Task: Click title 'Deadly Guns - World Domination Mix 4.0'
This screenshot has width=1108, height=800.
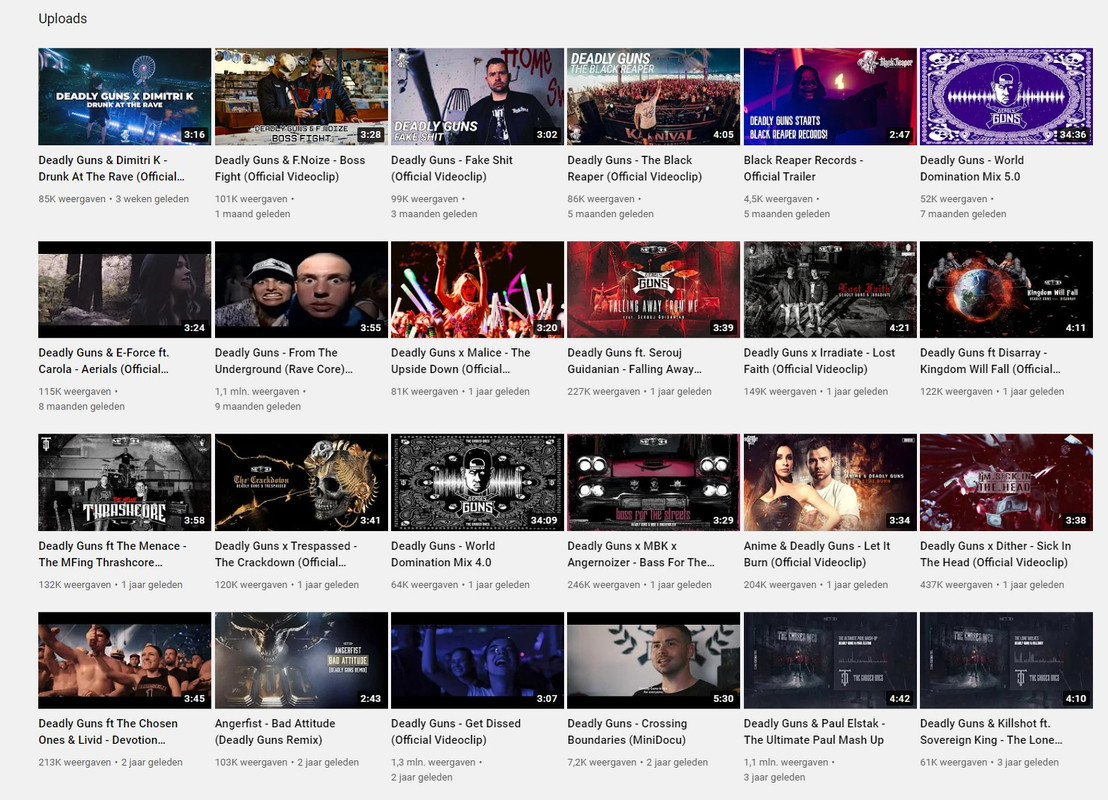Action: coord(443,554)
